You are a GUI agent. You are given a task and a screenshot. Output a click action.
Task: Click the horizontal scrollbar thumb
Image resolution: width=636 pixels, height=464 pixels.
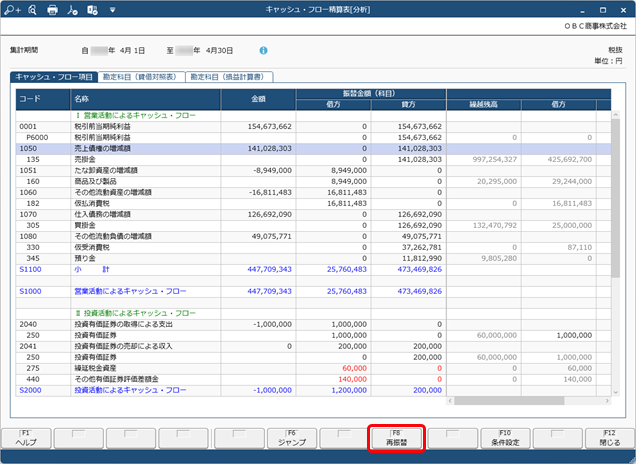point(509,401)
